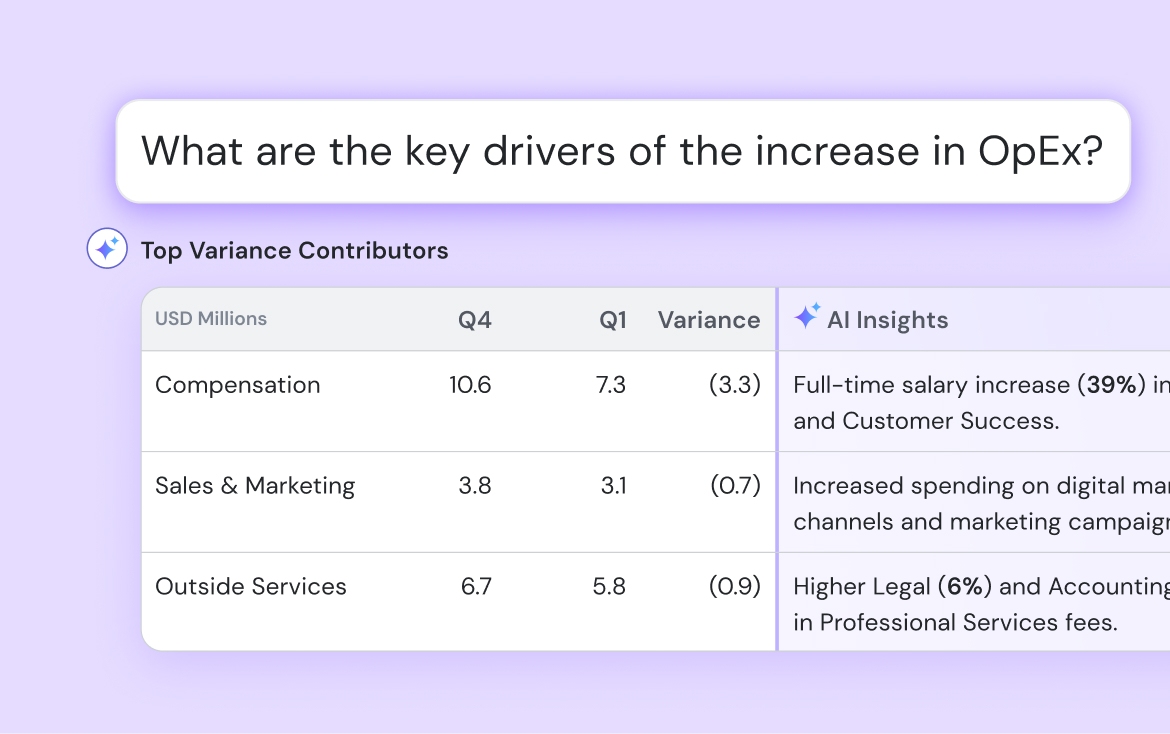The width and height of the screenshot is (1170, 734).
Task: Click the Outside Services Q4 value 6.7
Action: [476, 587]
